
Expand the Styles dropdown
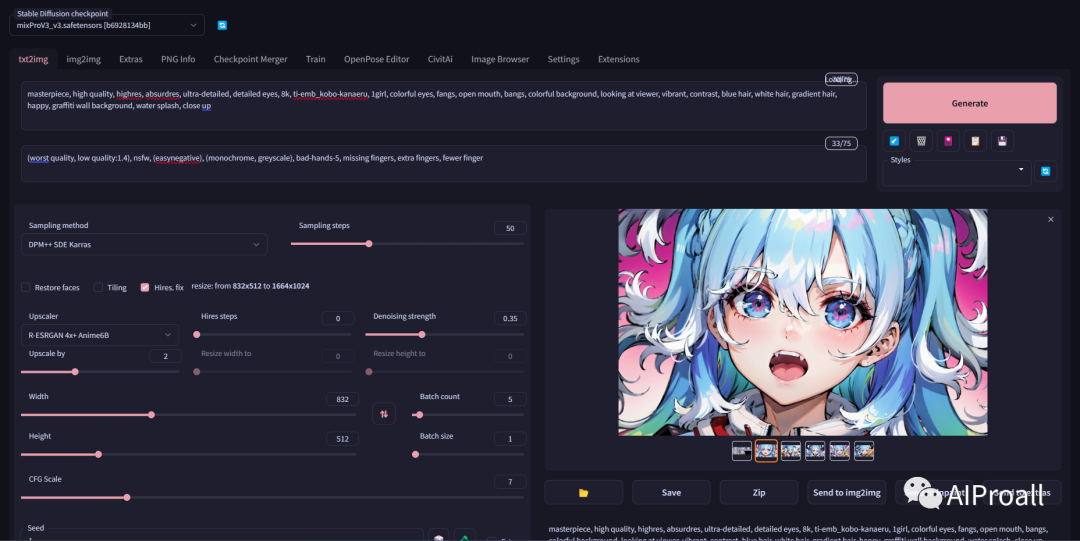pyautogui.click(x=957, y=172)
